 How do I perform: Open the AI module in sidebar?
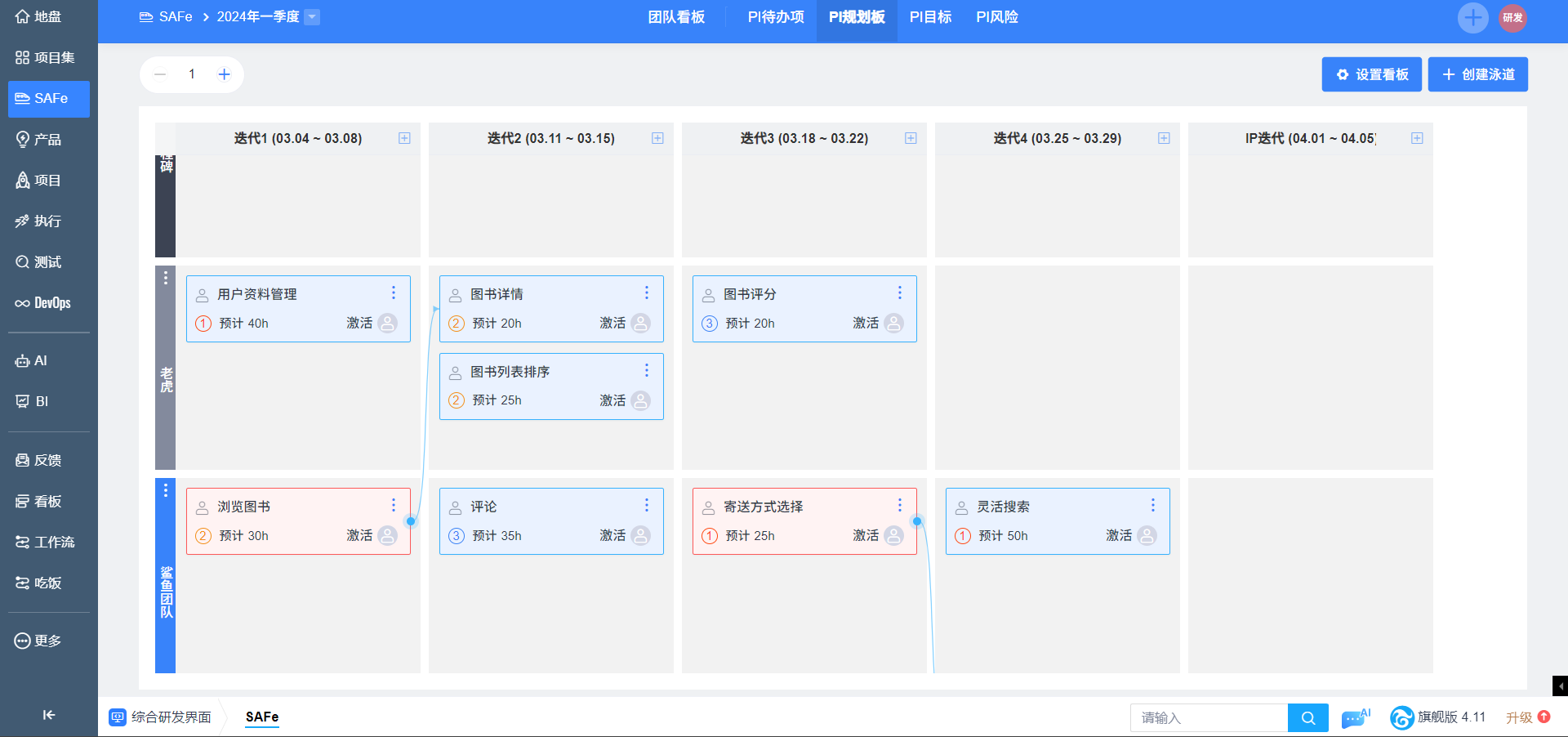33,361
